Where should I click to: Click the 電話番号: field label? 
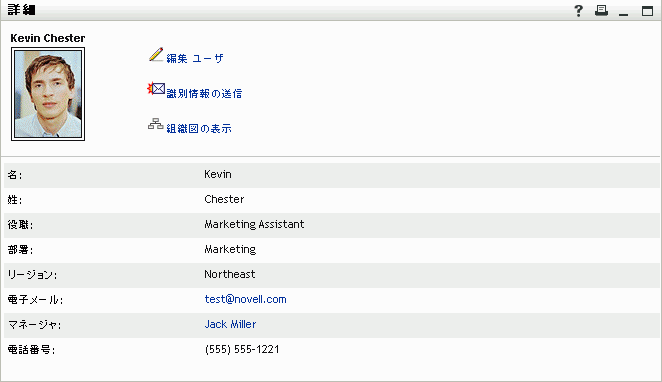(x=31, y=349)
